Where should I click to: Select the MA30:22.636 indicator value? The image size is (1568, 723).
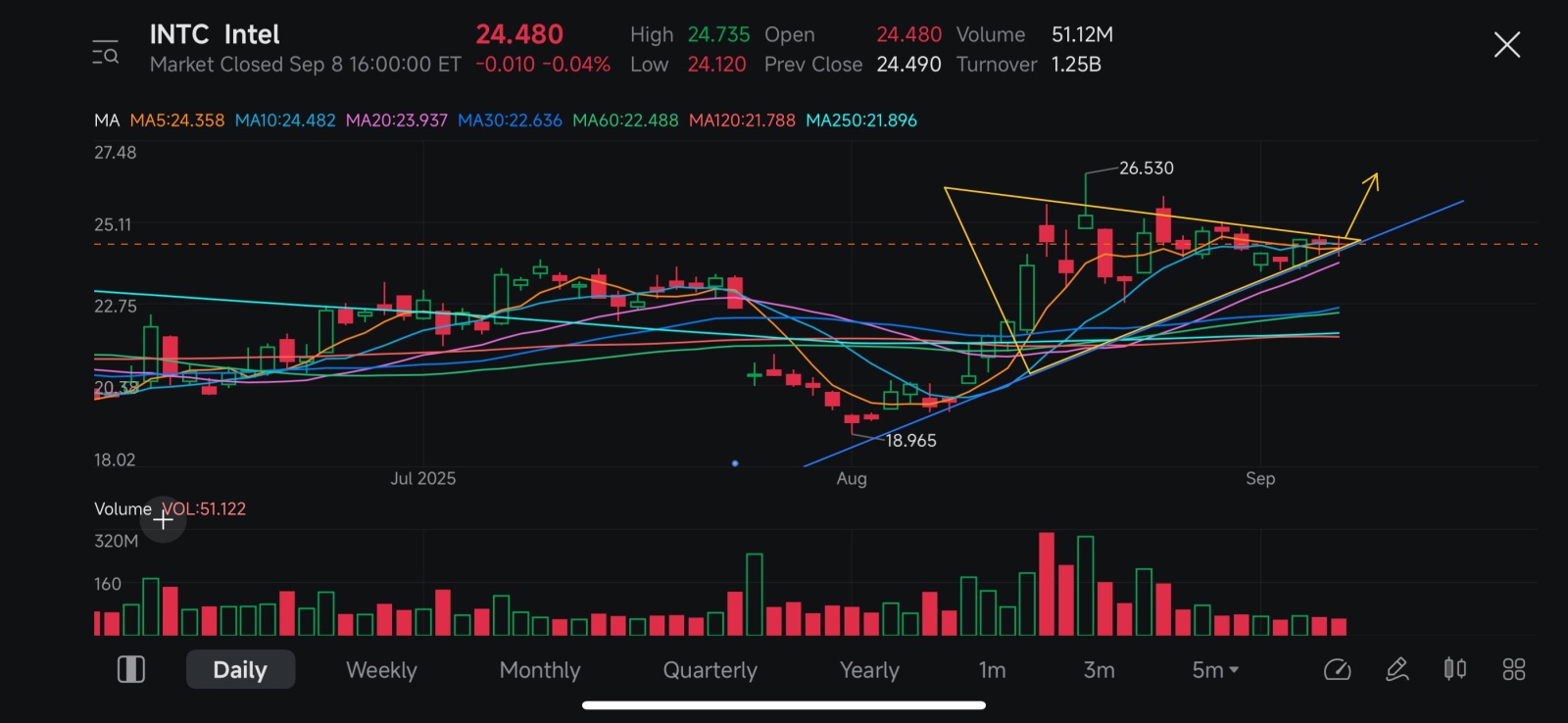(510, 120)
